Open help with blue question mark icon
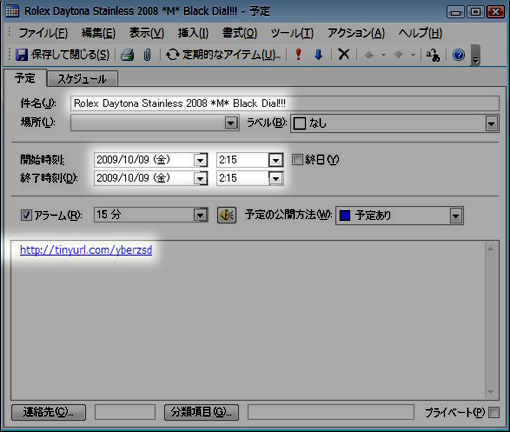 point(459,55)
